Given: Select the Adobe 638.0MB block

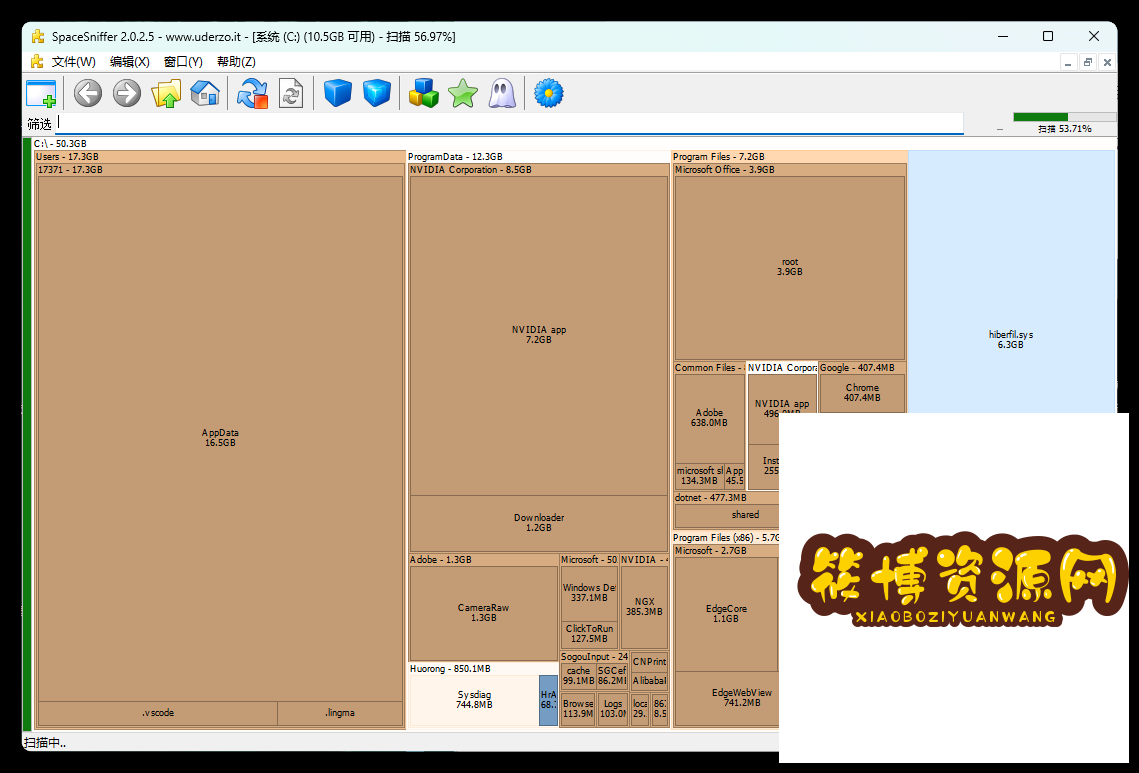Looking at the screenshot, I should tap(710, 418).
